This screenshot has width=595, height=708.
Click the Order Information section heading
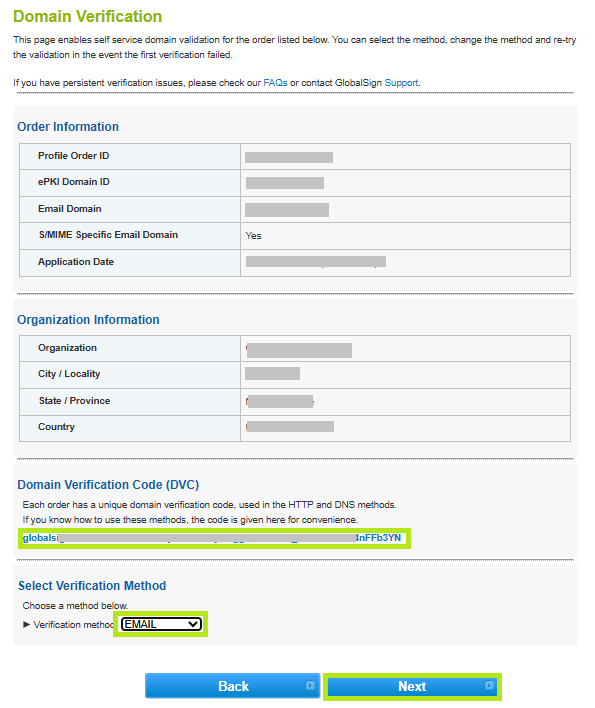pos(68,126)
